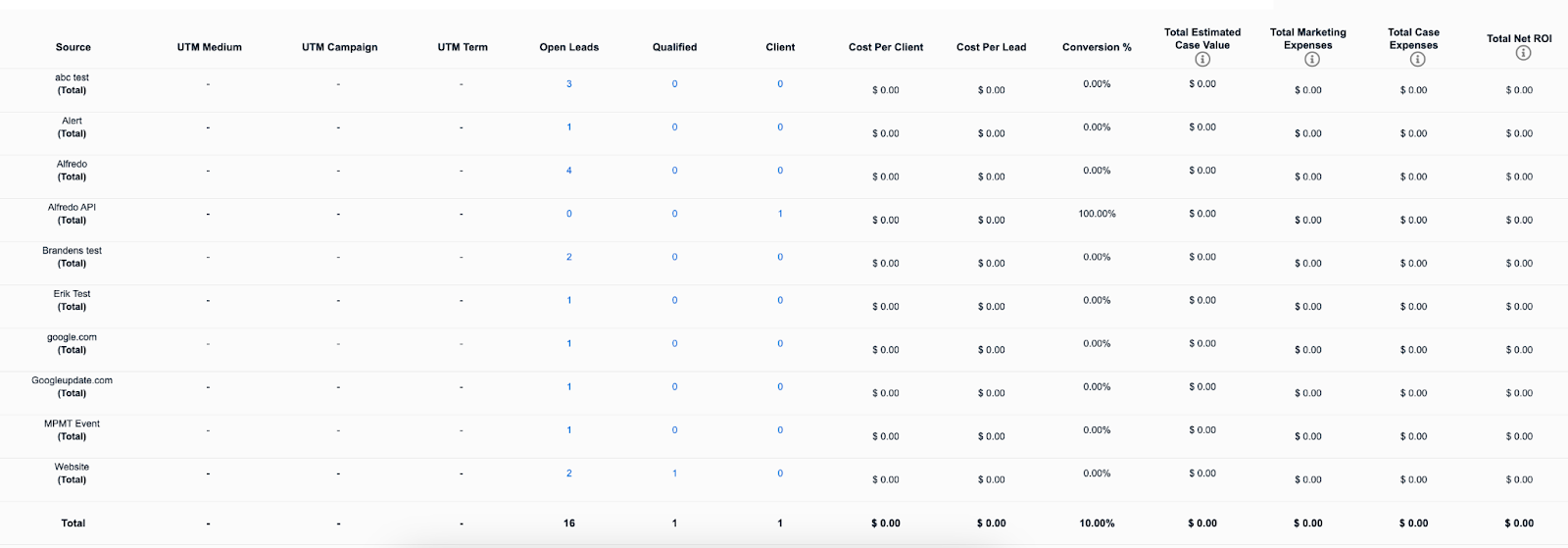Open Erik Test qualified count link

674,301
